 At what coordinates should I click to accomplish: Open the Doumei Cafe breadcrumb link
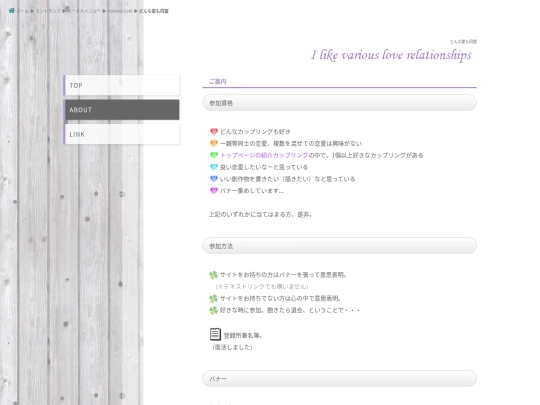(120, 11)
